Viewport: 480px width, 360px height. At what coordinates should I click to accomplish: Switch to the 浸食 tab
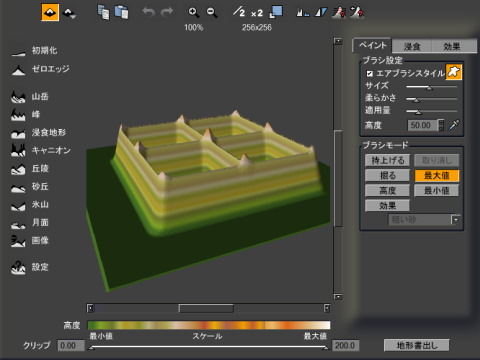point(412,46)
